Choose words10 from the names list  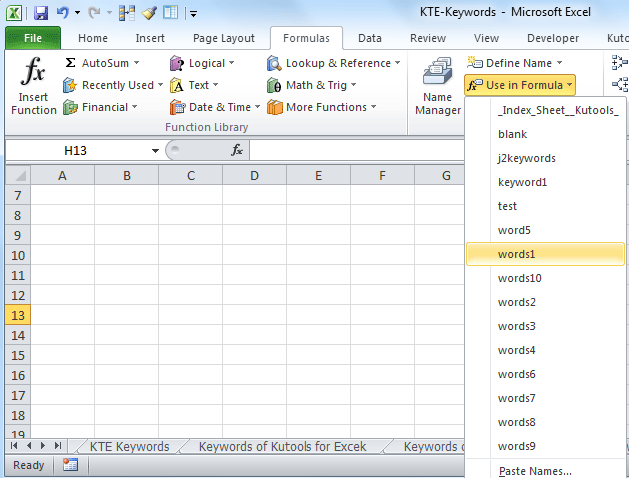pos(545,278)
